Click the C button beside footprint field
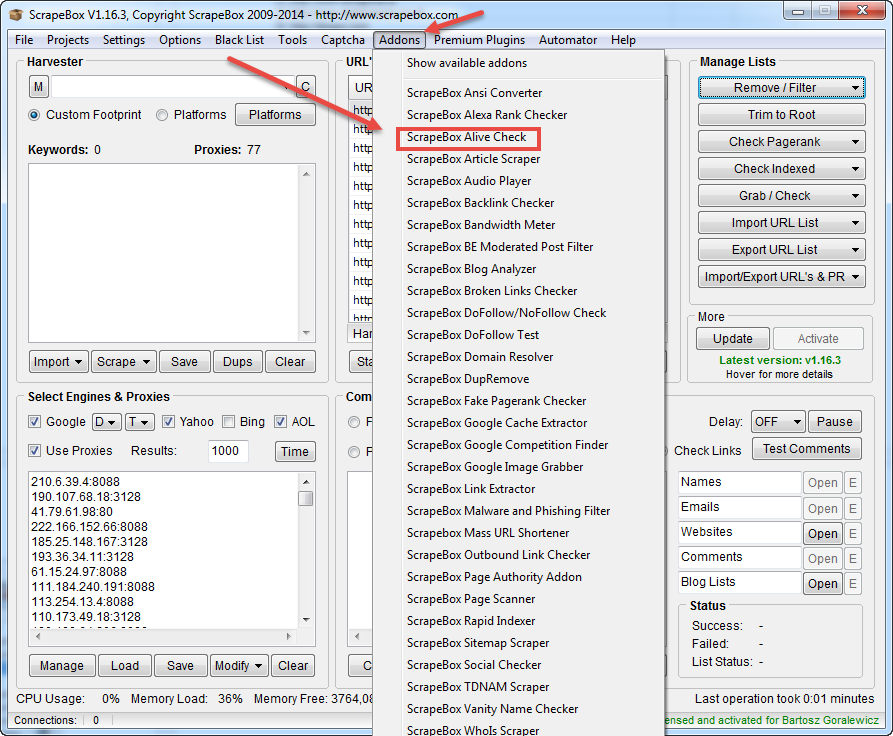 (x=306, y=87)
